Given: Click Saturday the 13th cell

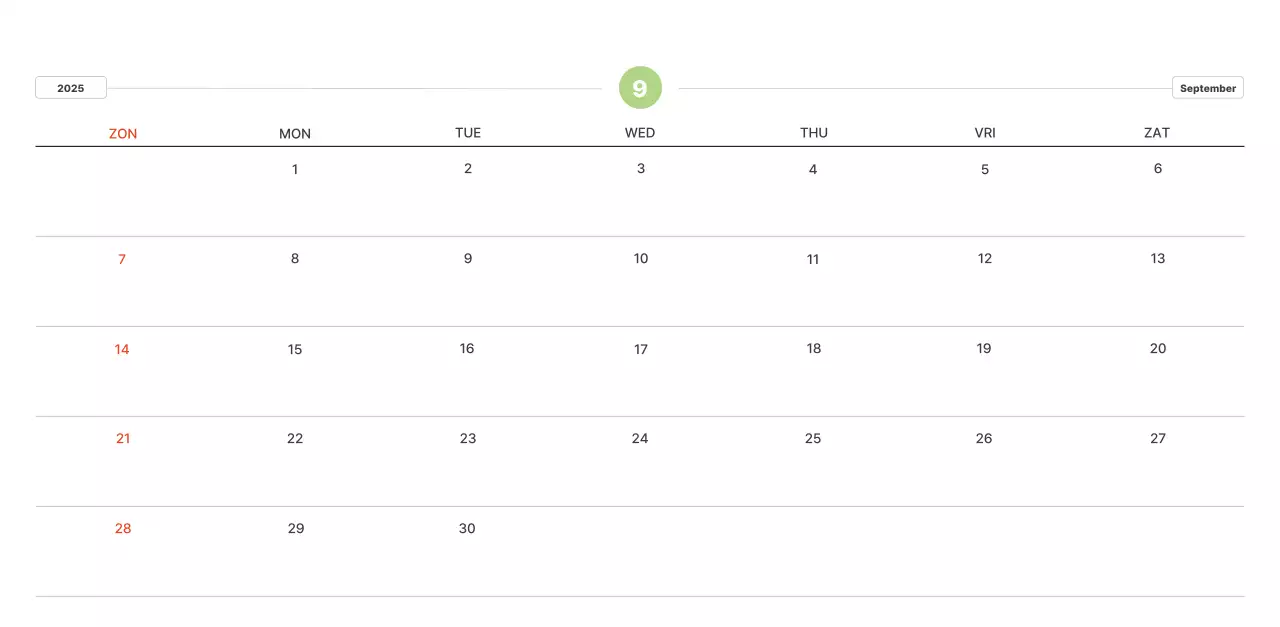Looking at the screenshot, I should pos(1158,259).
